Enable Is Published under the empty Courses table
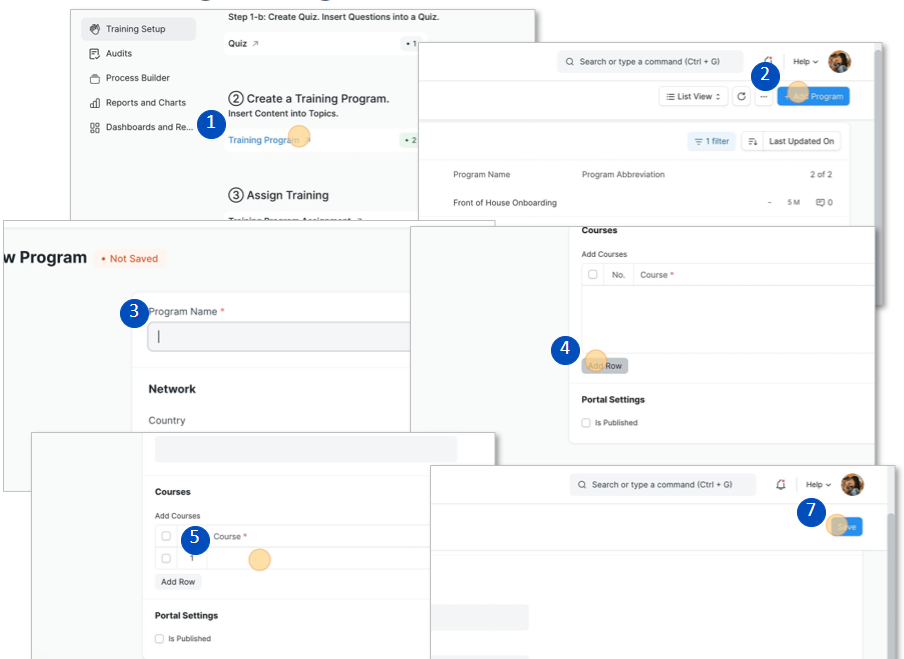Screen dimensions: 904x659 (586, 423)
